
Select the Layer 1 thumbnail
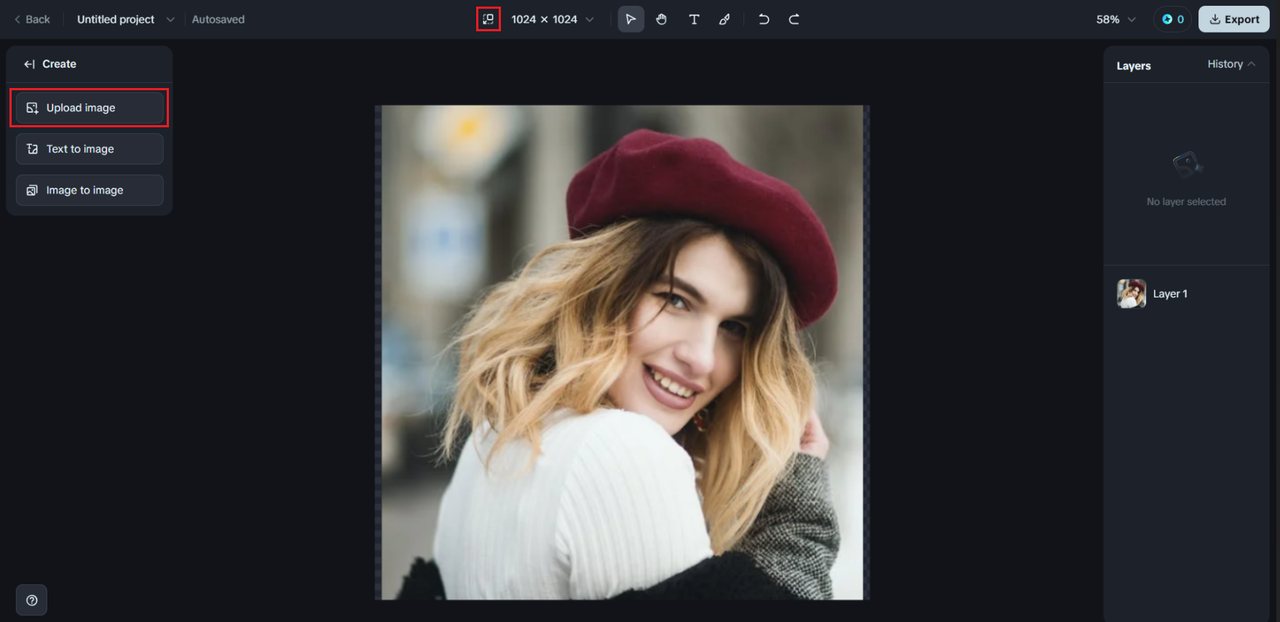(1132, 294)
